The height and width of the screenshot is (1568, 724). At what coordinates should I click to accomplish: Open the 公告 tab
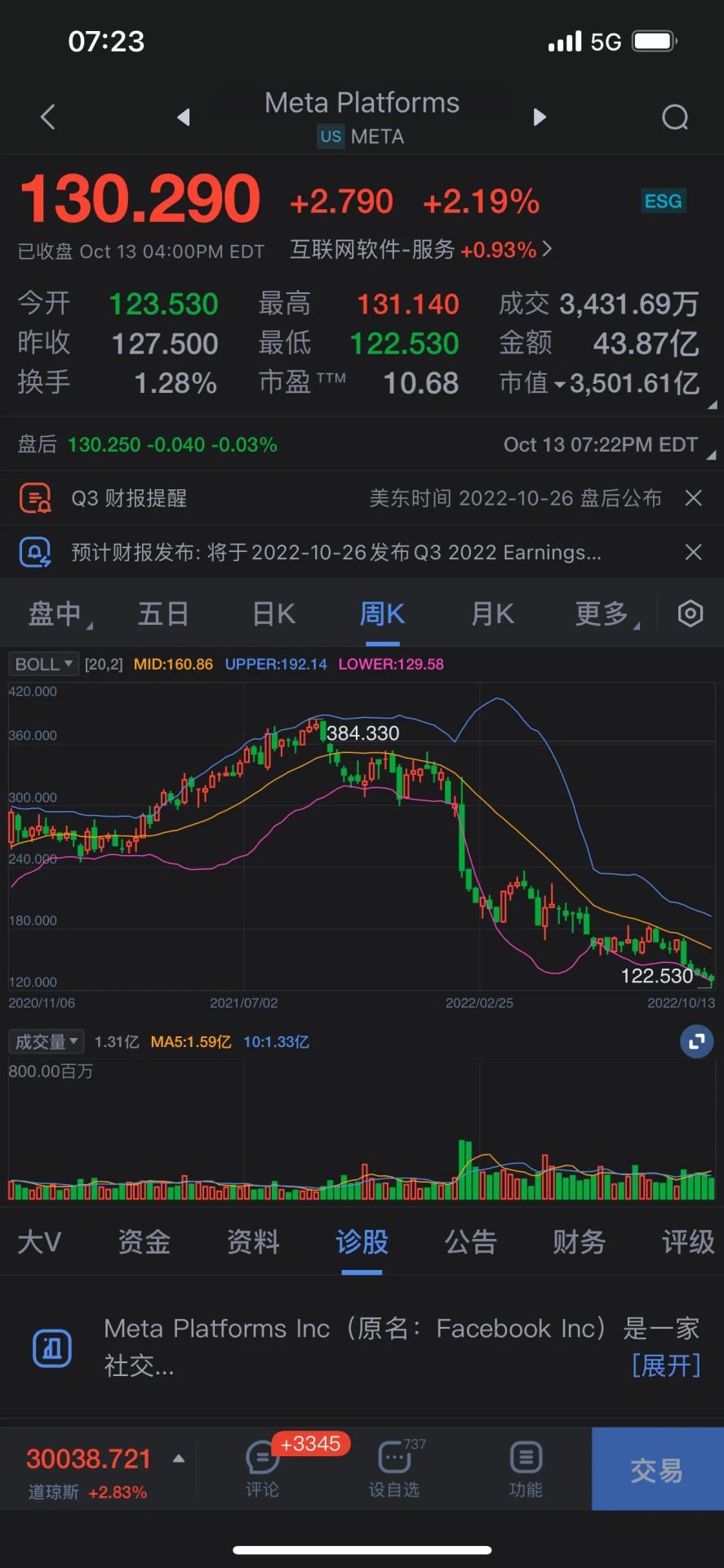470,1242
